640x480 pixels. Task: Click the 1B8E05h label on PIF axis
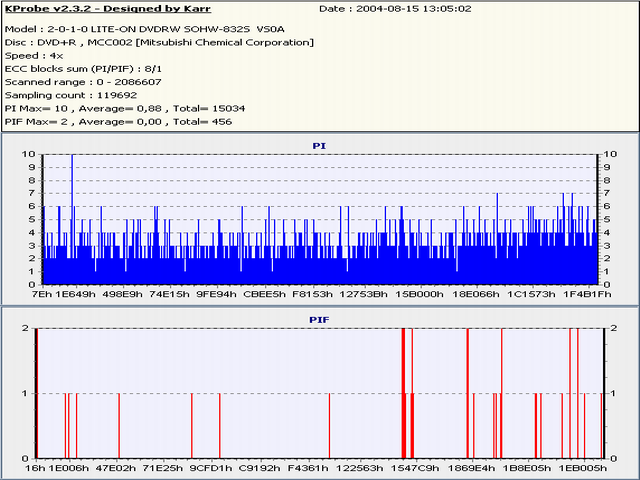pos(527,468)
